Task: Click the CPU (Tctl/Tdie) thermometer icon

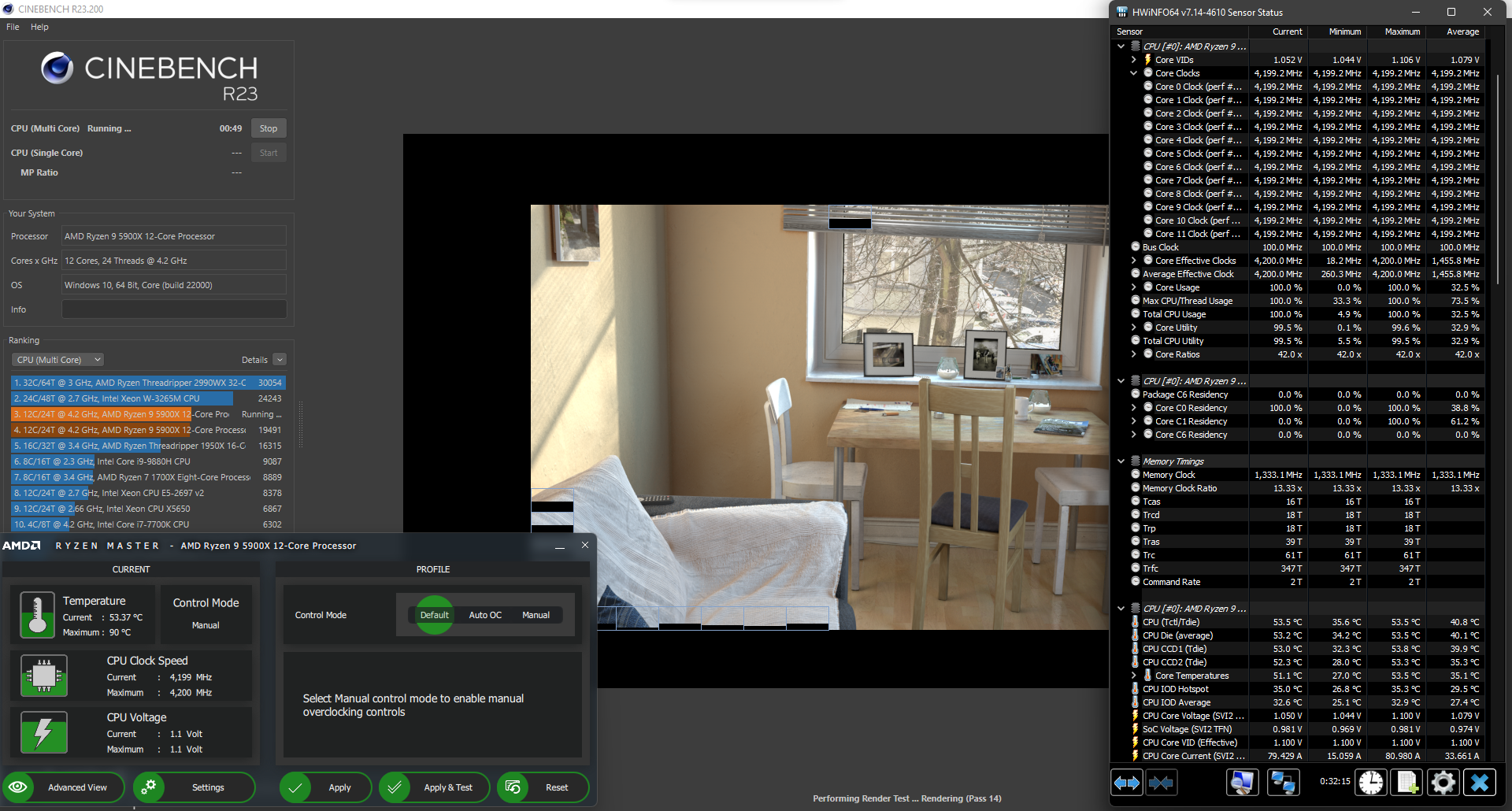Action: 1136,622
